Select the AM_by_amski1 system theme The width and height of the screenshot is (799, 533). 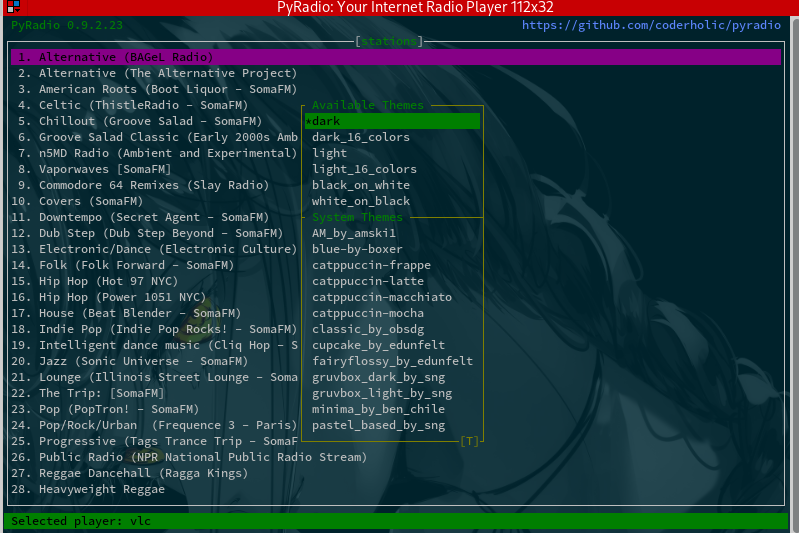(354, 233)
